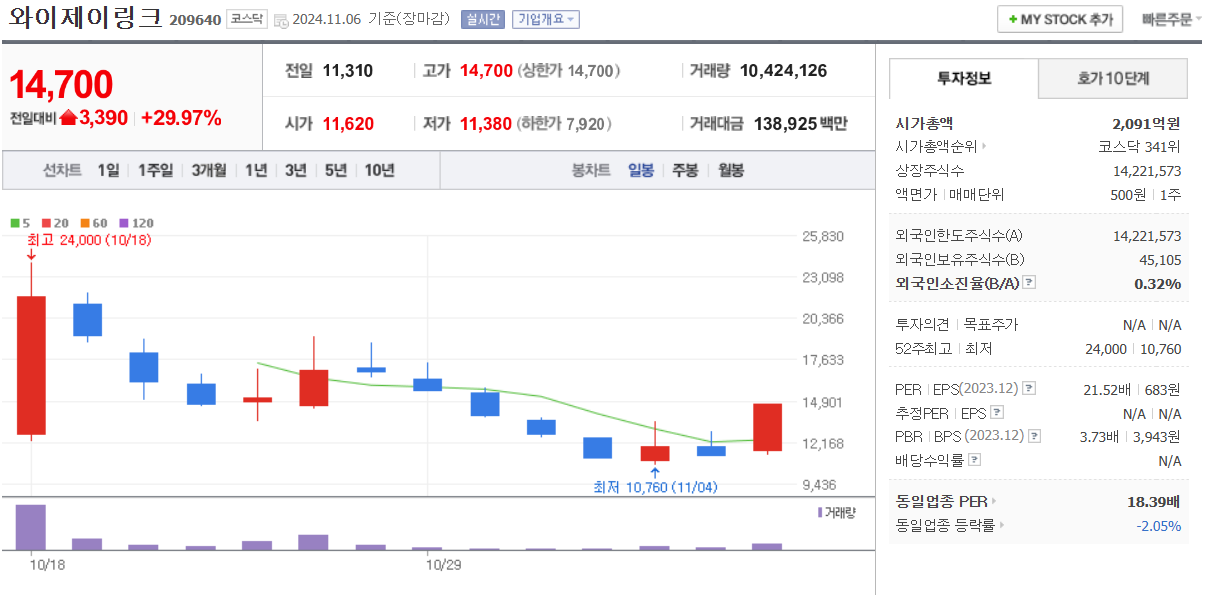Screen dimensions: 1205x595
Task: Click help icon next to 외국인소진율(B/A)
Action: pos(1029,283)
